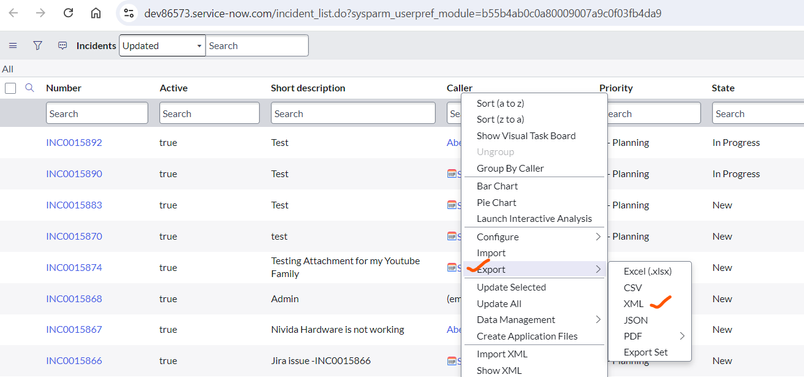804x377 pixels.
Task: Select Create Application Files
Action: tap(527, 336)
